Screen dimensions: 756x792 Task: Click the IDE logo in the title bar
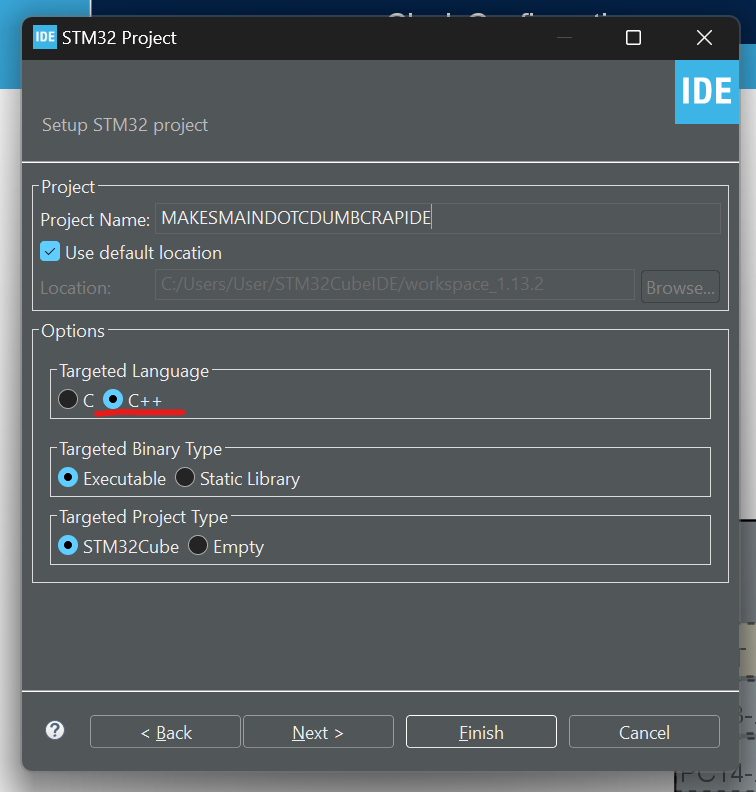coord(44,37)
